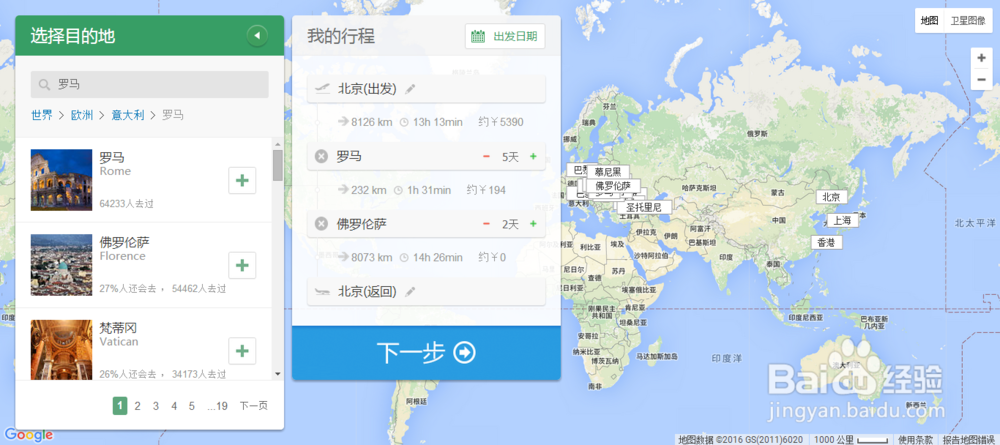The image size is (1000, 445).
Task: Click the 北京(返回) itinerary row
Action: (x=426, y=291)
